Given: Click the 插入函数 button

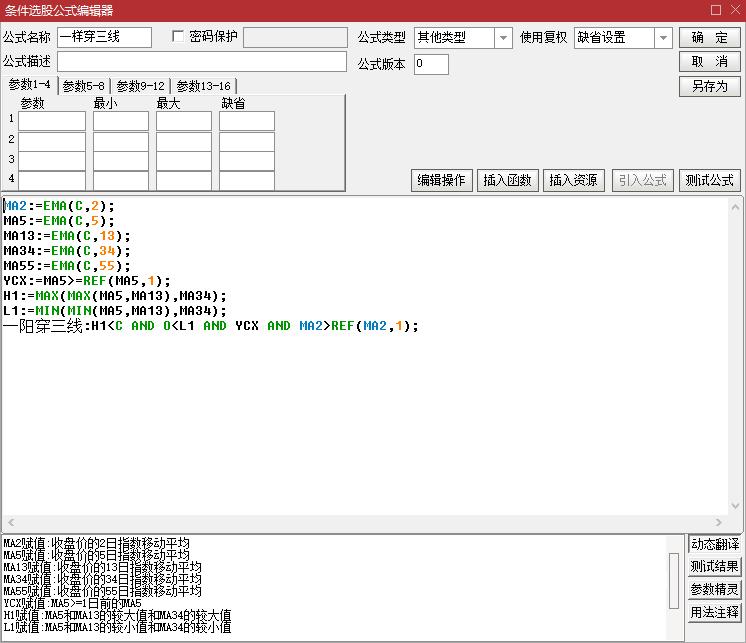Looking at the screenshot, I should [508, 180].
